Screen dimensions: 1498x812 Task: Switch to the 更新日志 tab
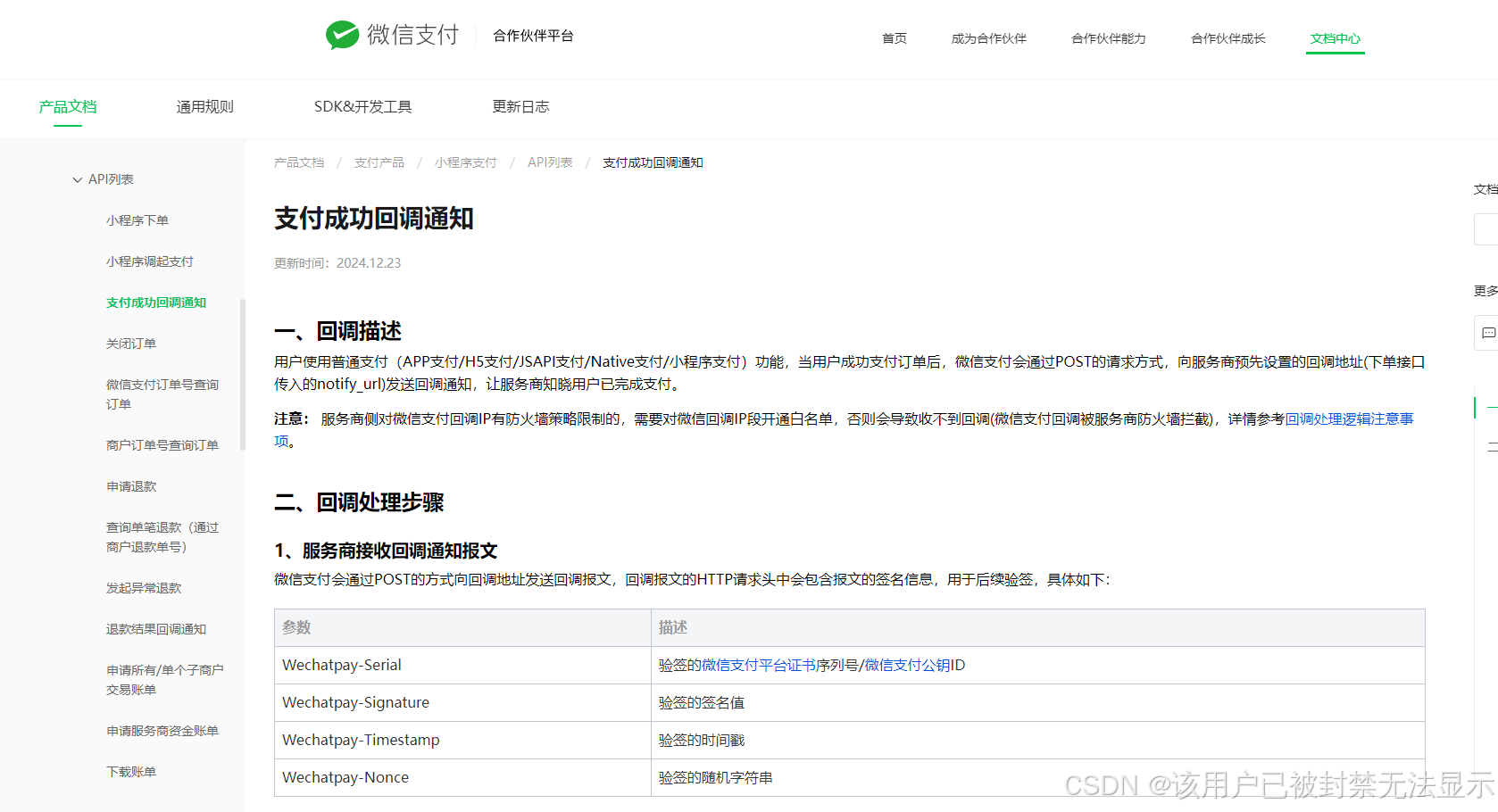pyautogui.click(x=520, y=106)
